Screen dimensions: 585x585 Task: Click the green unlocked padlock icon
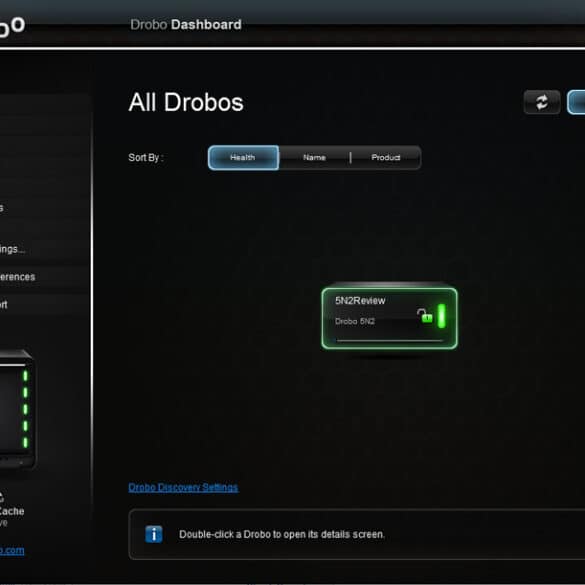425,316
